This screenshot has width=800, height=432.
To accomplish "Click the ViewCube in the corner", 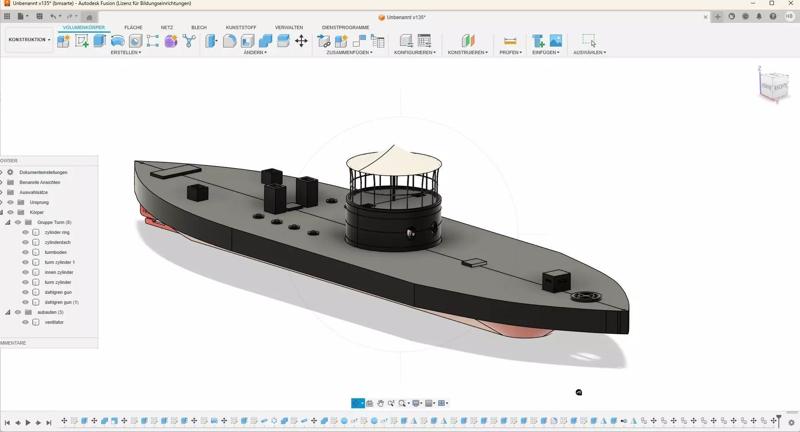I will pos(773,87).
